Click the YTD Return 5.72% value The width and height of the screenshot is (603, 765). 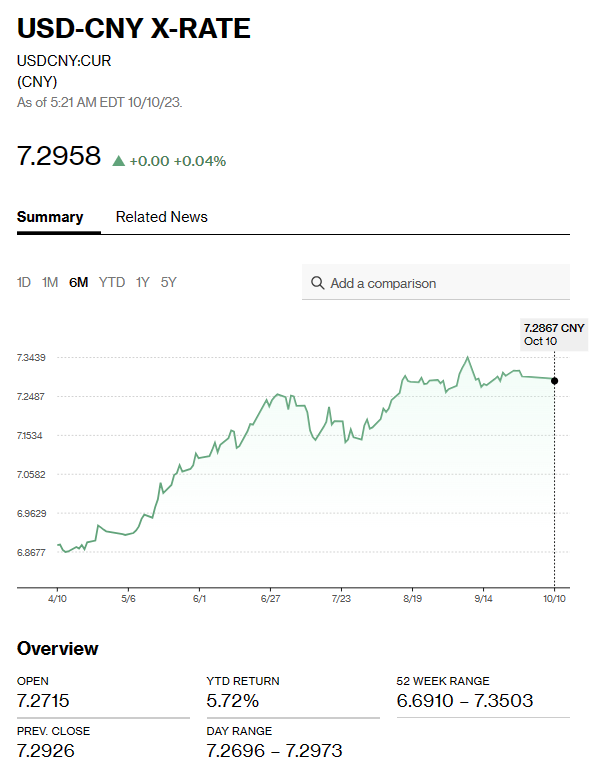point(233,701)
